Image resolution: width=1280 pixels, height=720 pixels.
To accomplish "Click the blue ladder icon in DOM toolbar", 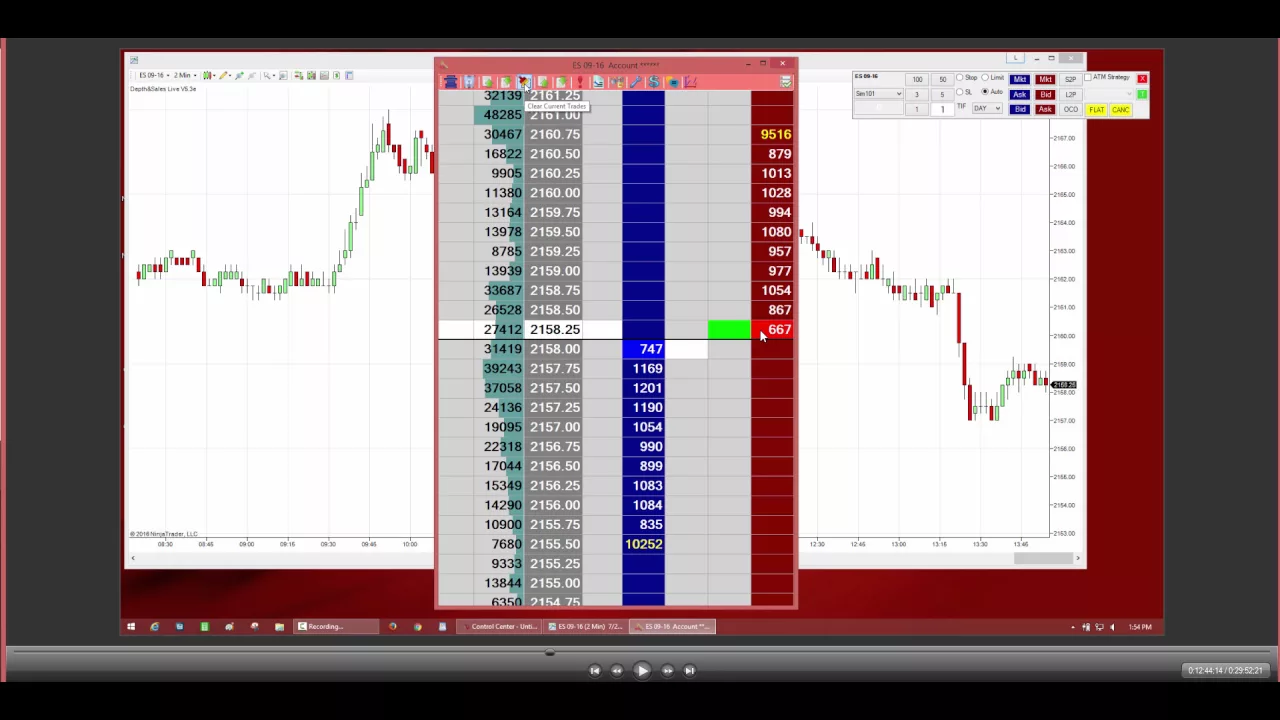I will [x=451, y=82].
